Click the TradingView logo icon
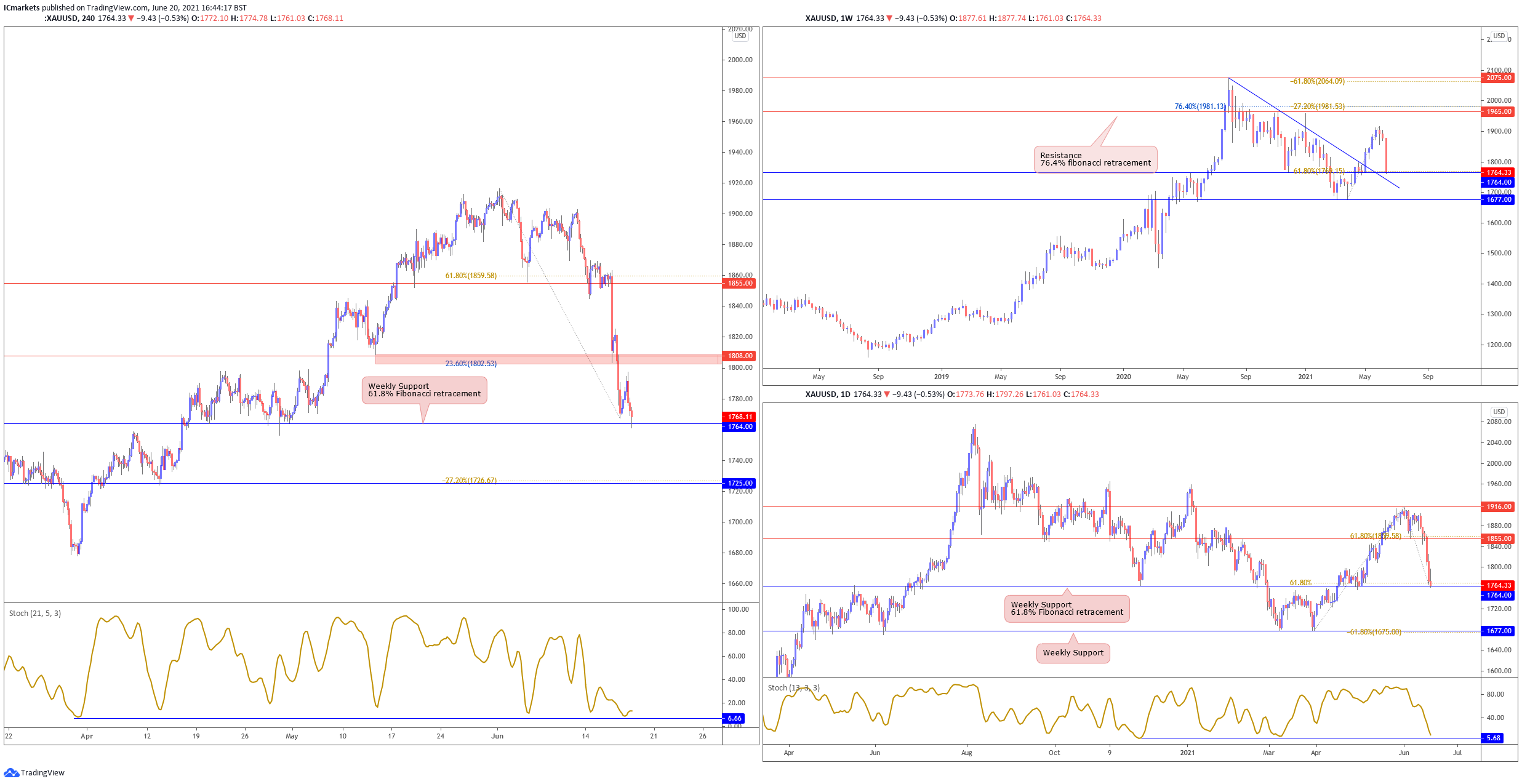 (x=11, y=772)
